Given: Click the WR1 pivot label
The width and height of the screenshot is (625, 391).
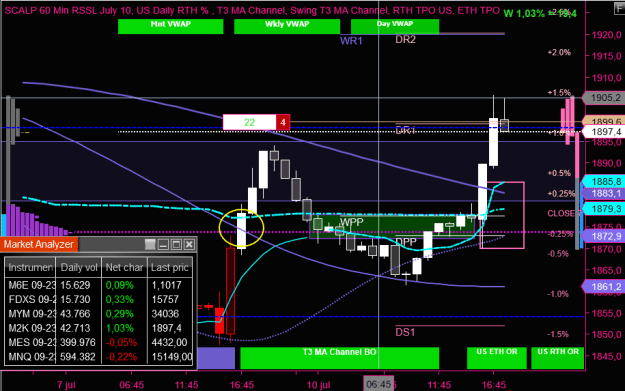Looking at the screenshot, I should coord(351,41).
